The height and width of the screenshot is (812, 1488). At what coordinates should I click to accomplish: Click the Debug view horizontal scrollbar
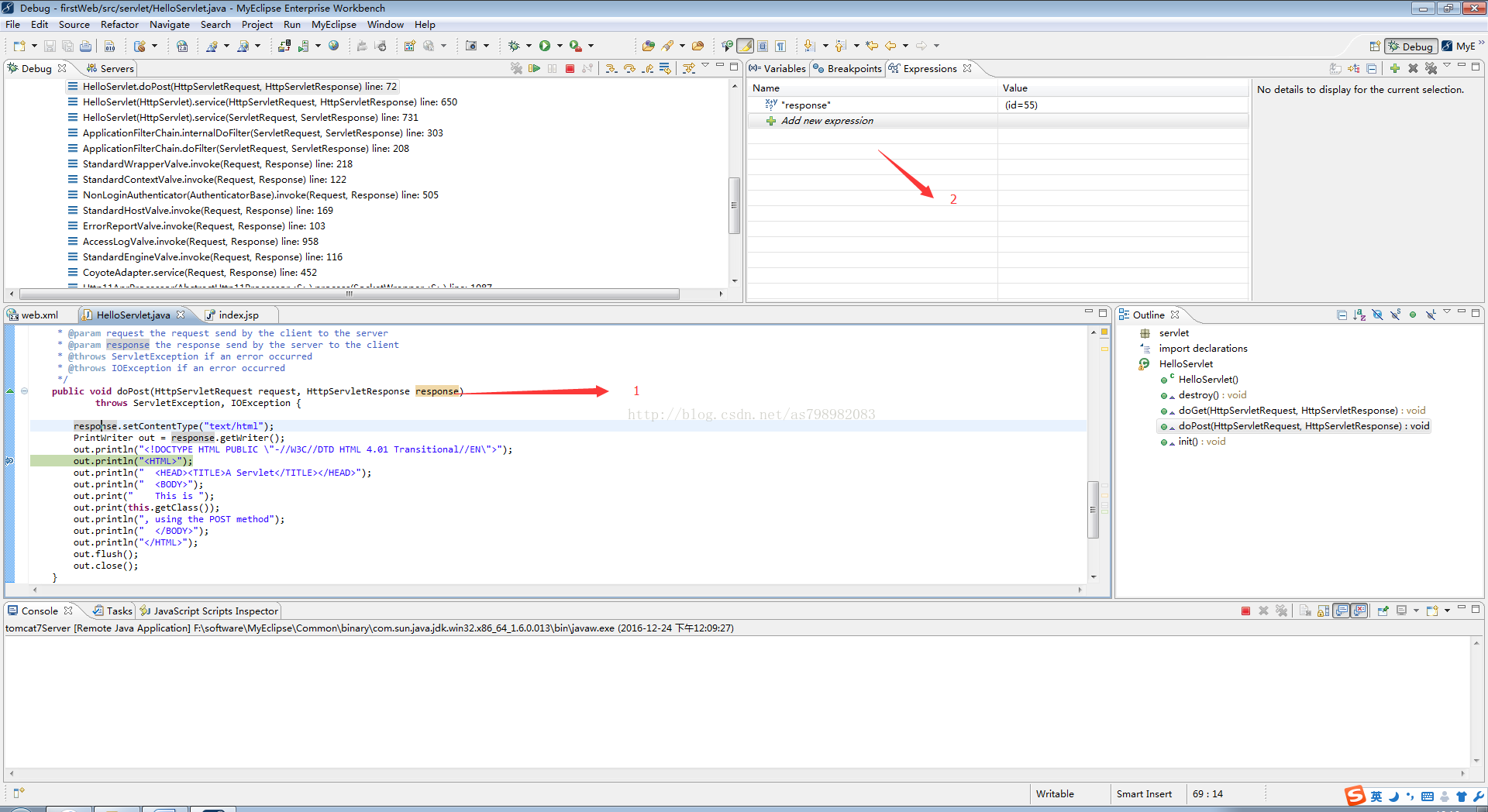coord(349,294)
